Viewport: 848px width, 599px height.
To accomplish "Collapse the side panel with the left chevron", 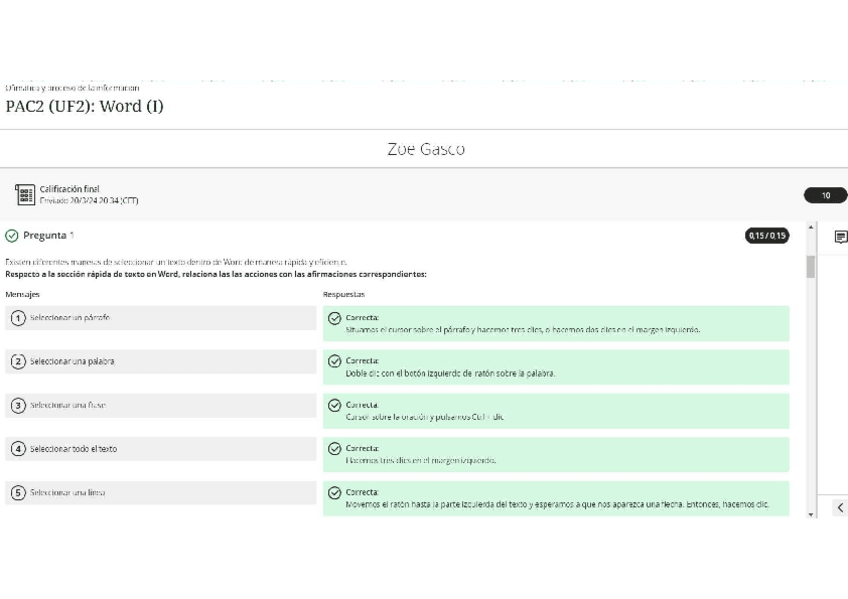I will pos(840,508).
